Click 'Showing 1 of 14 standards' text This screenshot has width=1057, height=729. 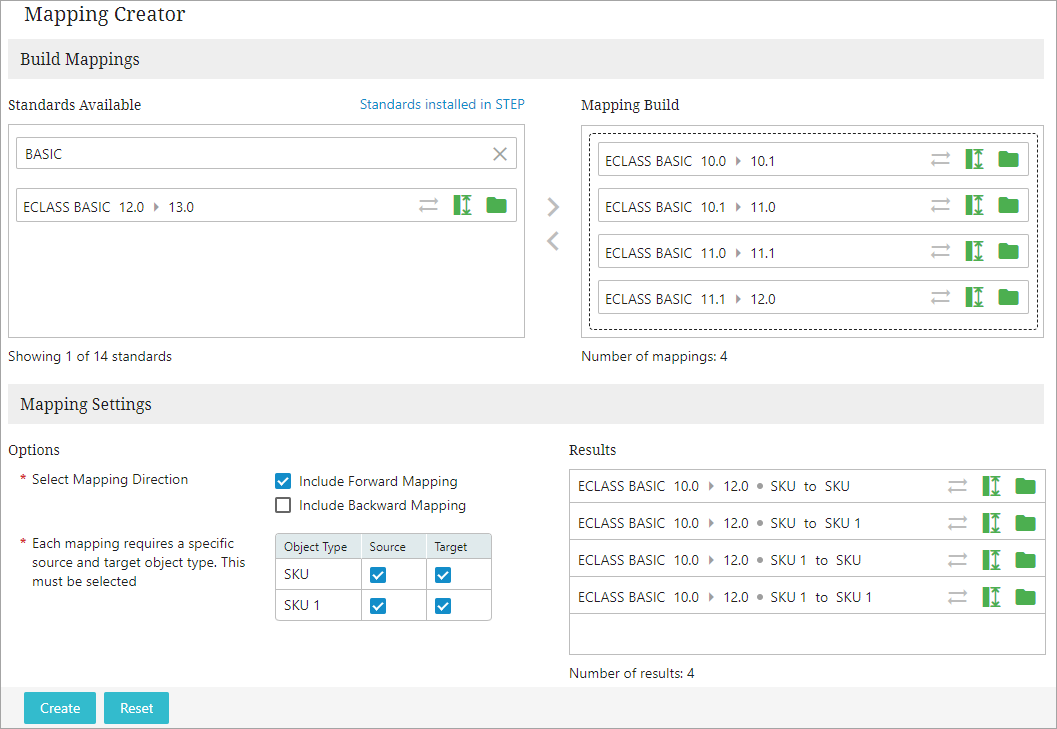pos(90,356)
